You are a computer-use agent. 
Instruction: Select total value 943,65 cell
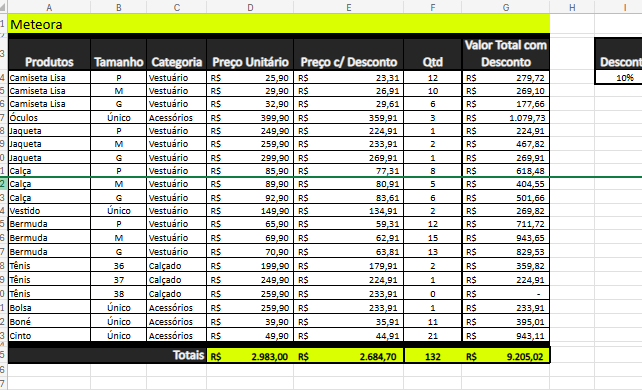click(506, 238)
